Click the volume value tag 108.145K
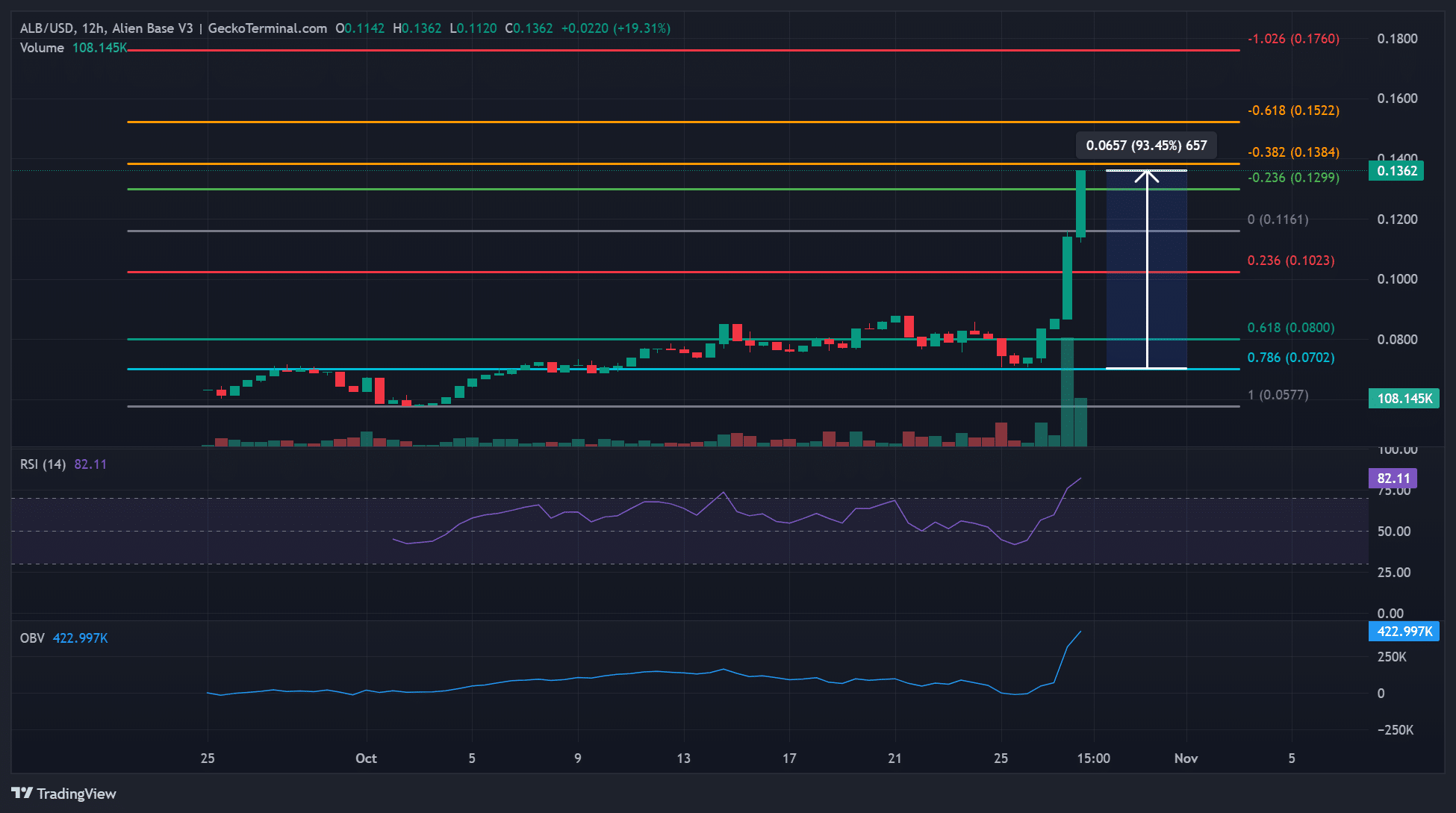 [x=1404, y=399]
